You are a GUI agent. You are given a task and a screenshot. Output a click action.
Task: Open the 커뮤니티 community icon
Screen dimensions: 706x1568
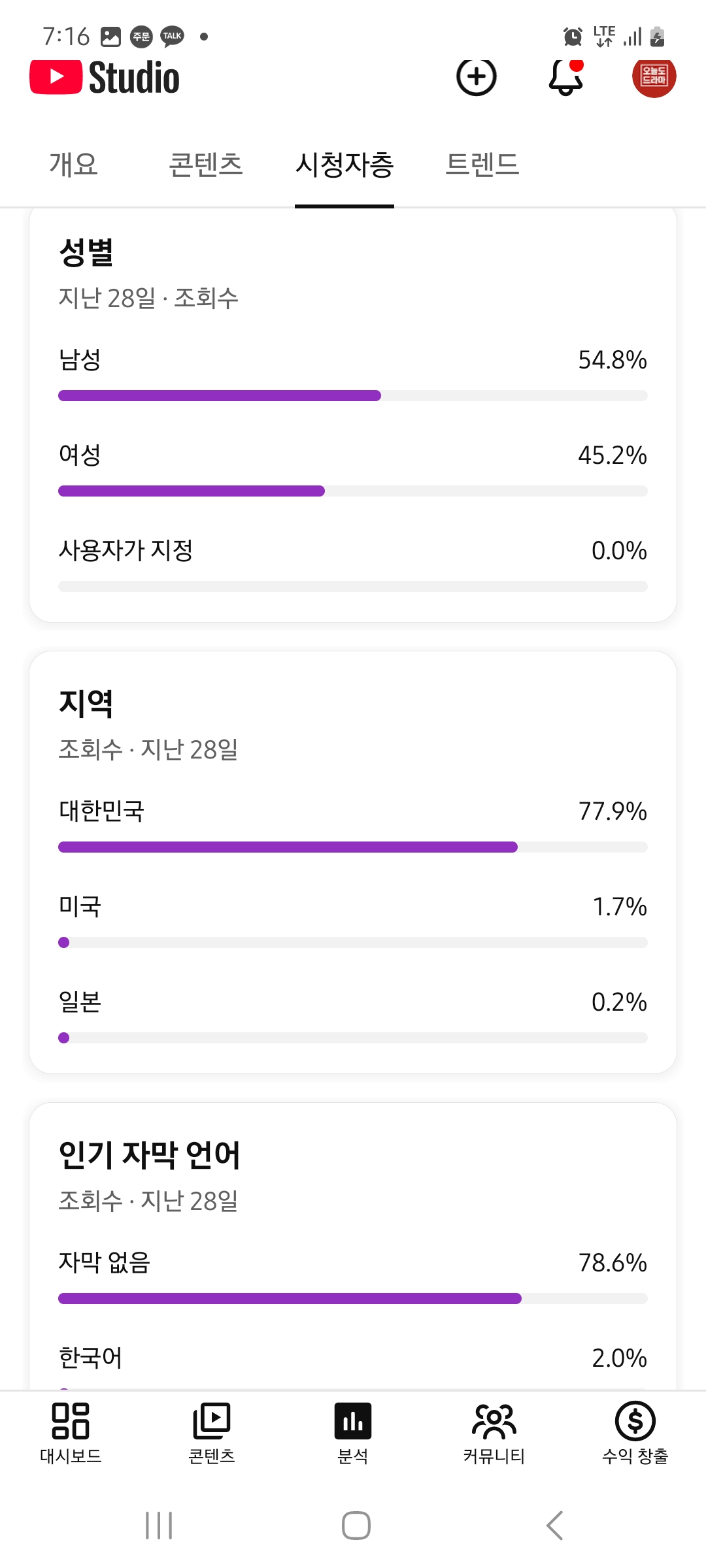(x=494, y=1432)
